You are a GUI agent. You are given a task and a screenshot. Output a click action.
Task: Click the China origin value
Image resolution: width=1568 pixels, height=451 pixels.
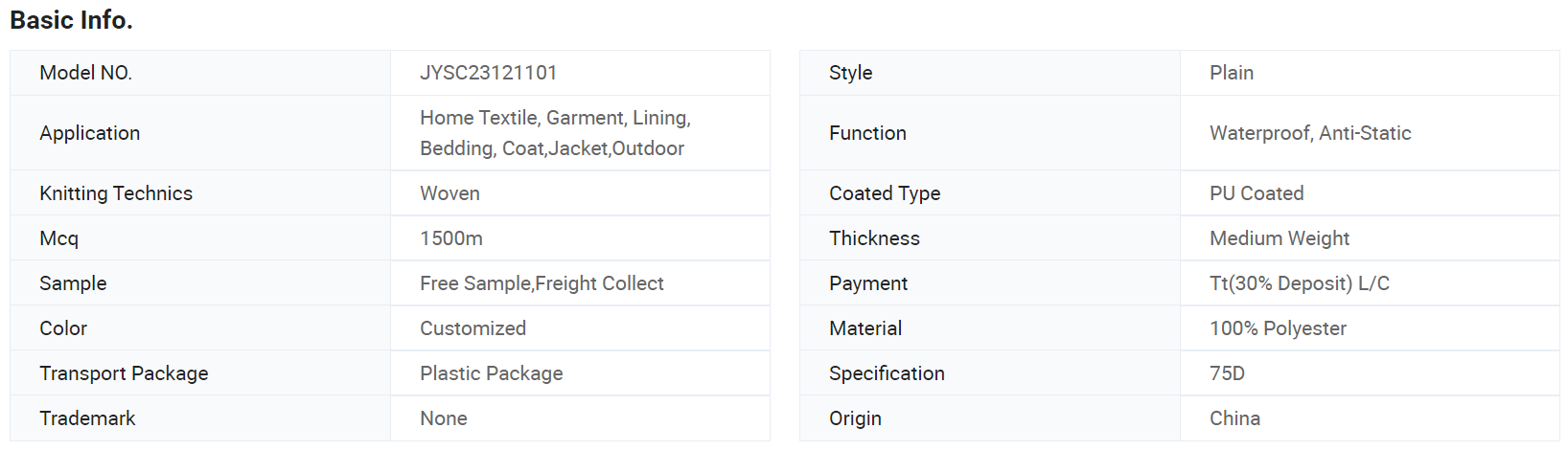point(1234,418)
